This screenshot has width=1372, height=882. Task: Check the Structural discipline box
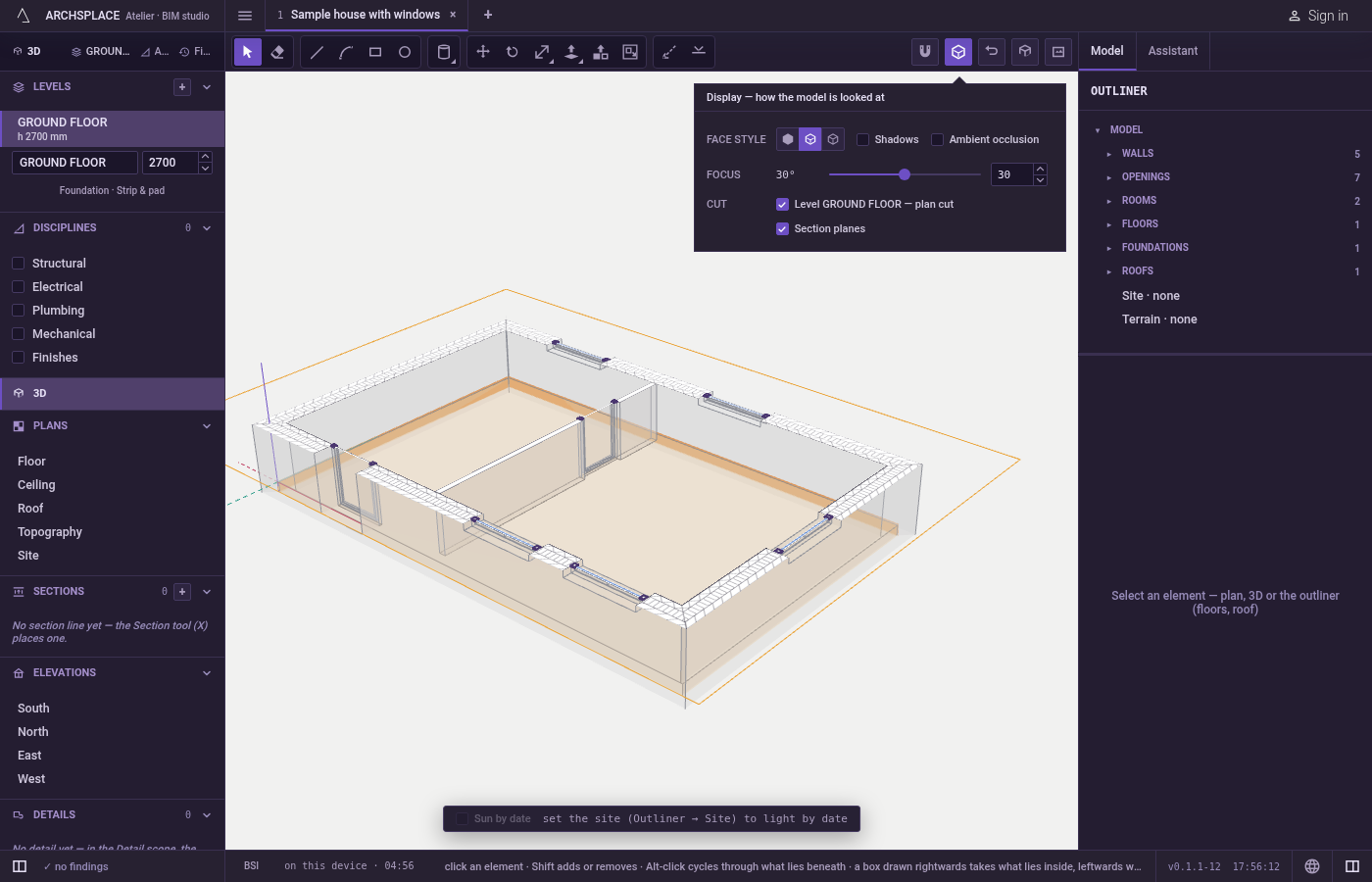tap(18, 263)
